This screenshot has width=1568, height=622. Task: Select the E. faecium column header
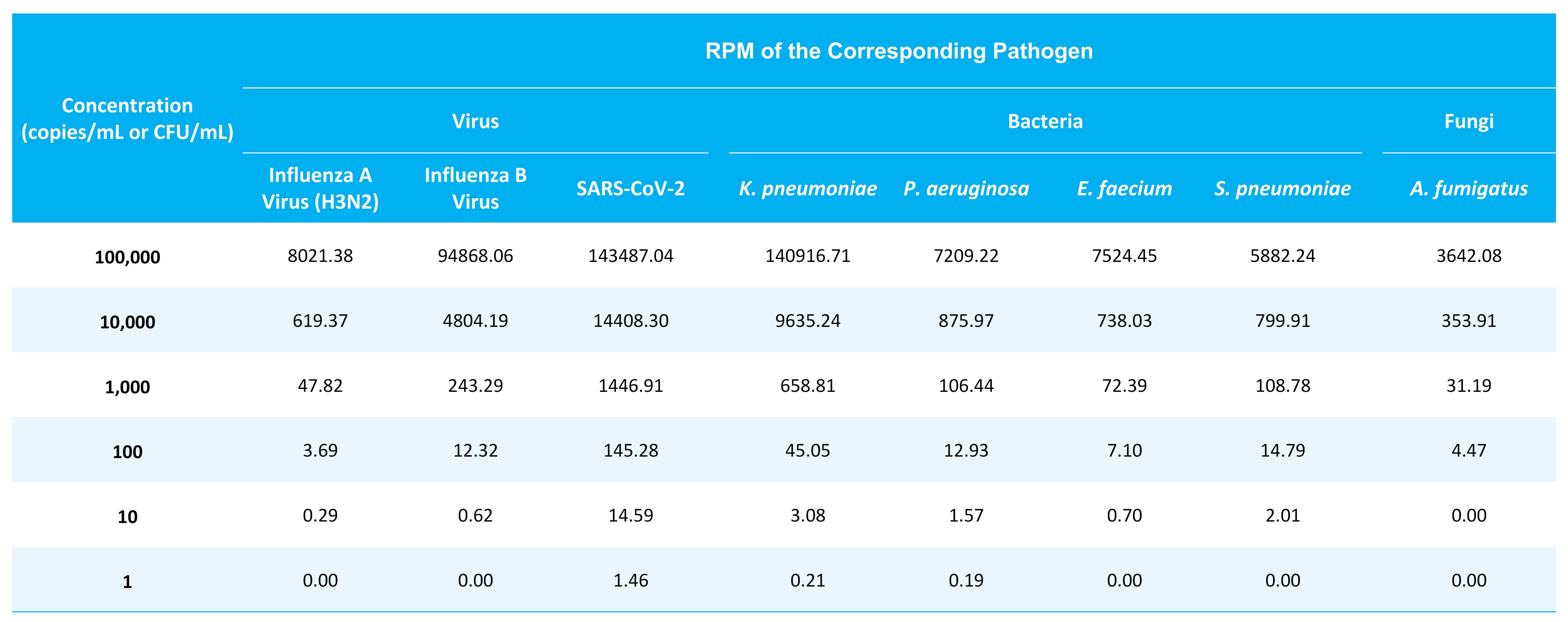pyautogui.click(x=1124, y=189)
